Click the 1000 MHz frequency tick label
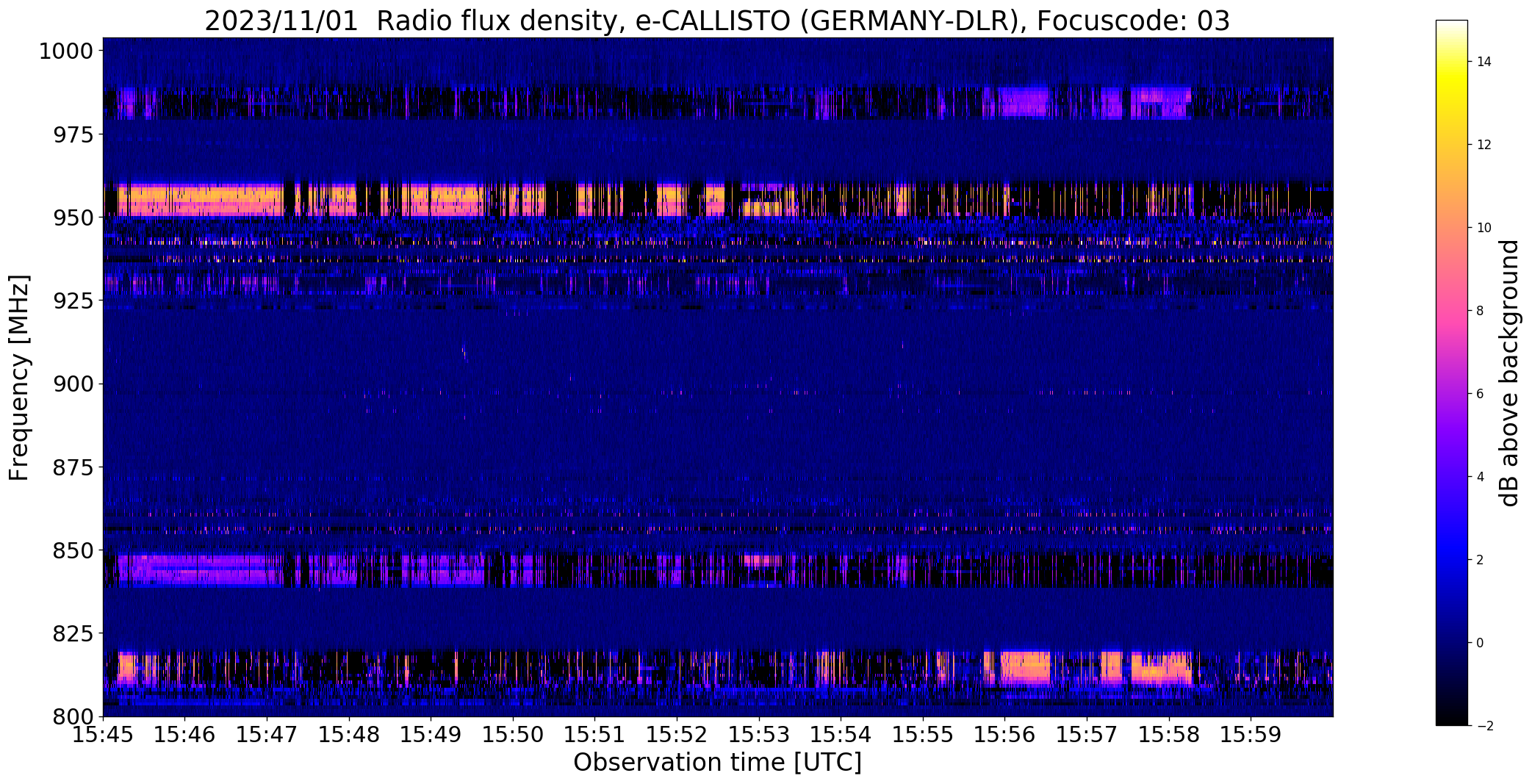Viewport: 1532px width, 784px height. pos(66,51)
